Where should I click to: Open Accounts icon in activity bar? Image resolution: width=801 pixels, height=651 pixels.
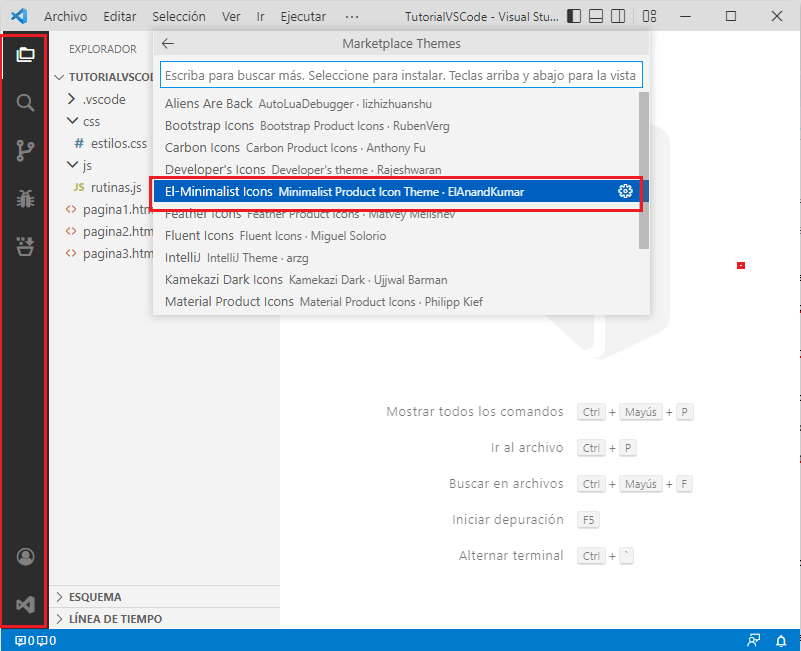pos(25,556)
